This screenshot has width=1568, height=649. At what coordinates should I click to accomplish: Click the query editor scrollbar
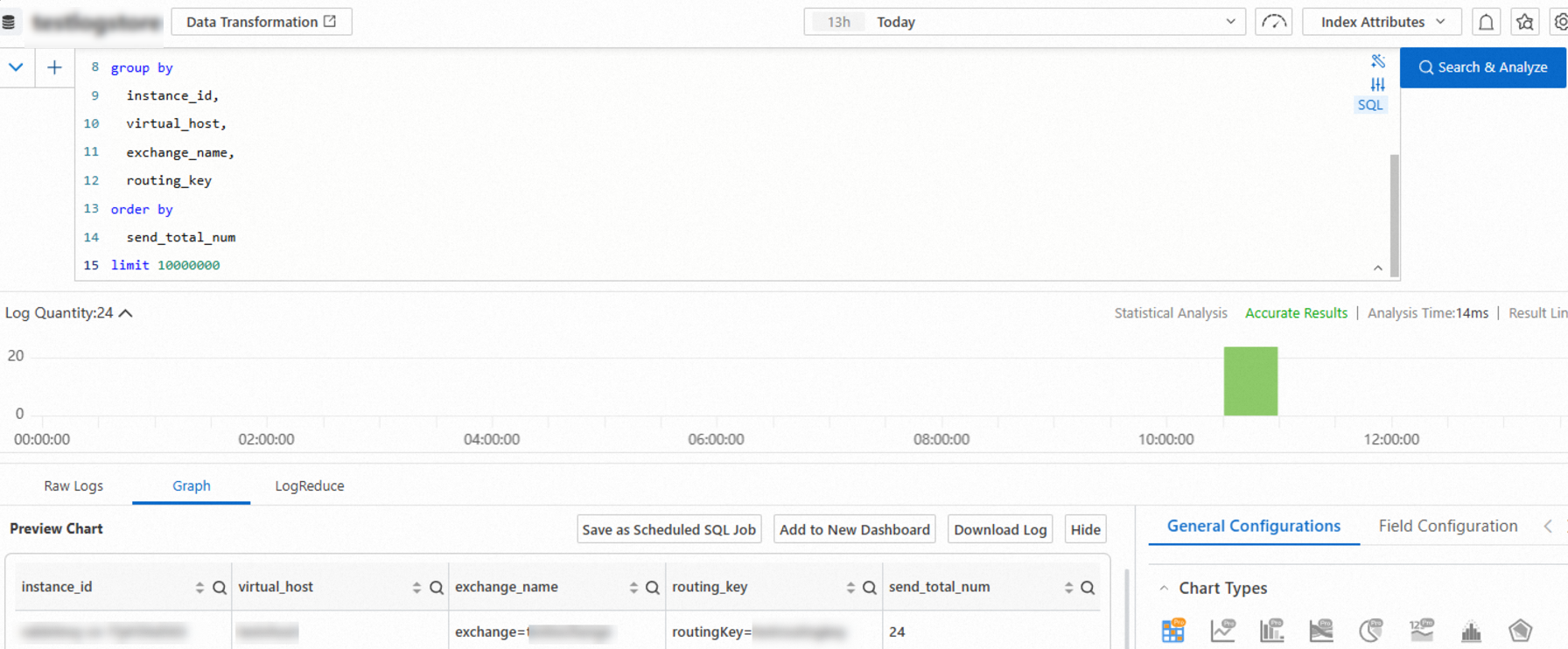tap(1394, 215)
